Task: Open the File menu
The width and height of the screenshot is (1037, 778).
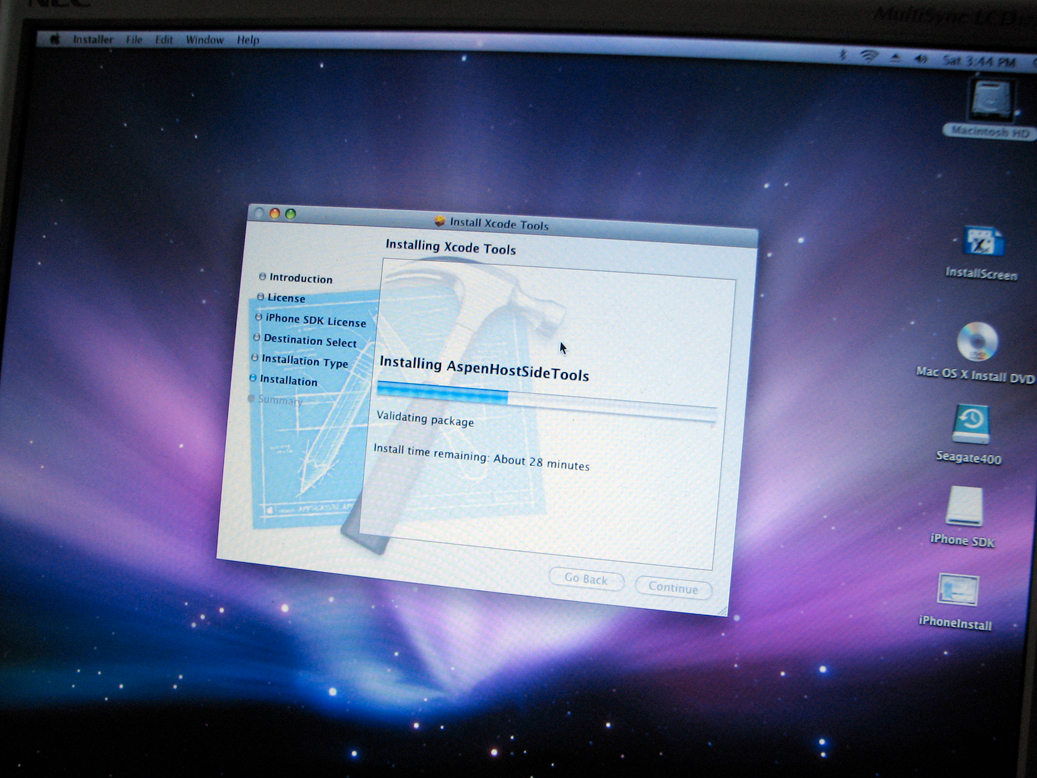Action: 134,40
